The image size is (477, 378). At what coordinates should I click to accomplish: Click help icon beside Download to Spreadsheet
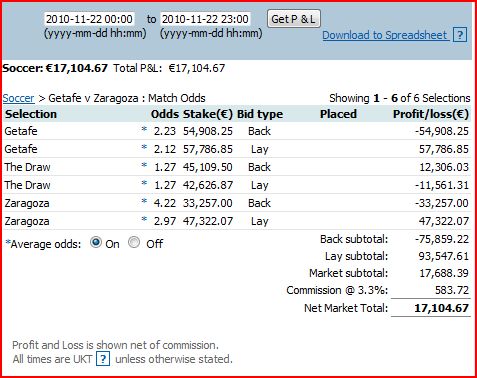[x=460, y=35]
